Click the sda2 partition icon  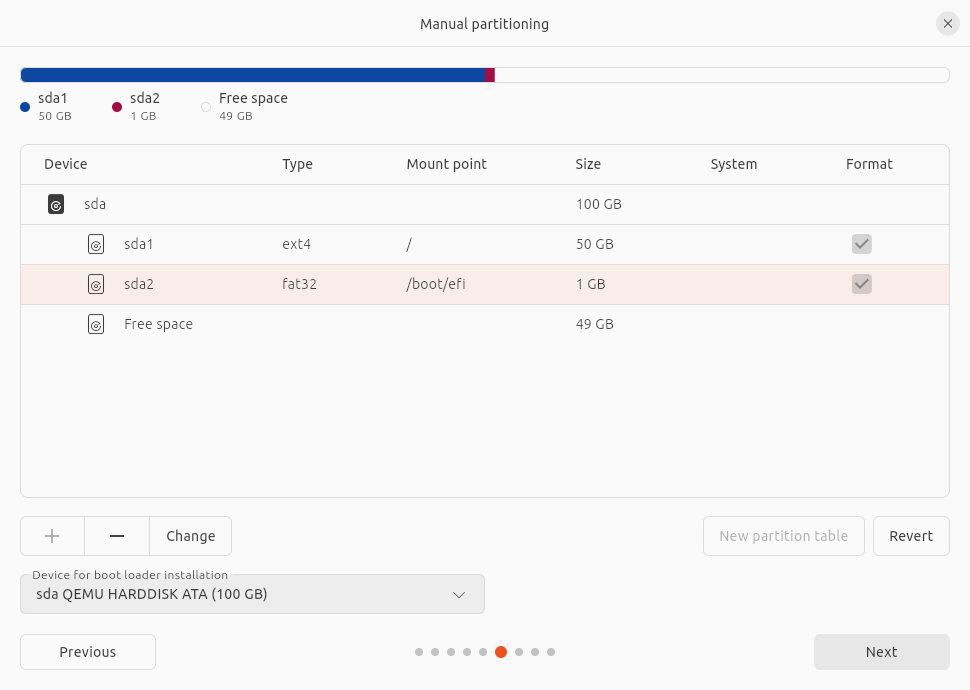(x=96, y=284)
